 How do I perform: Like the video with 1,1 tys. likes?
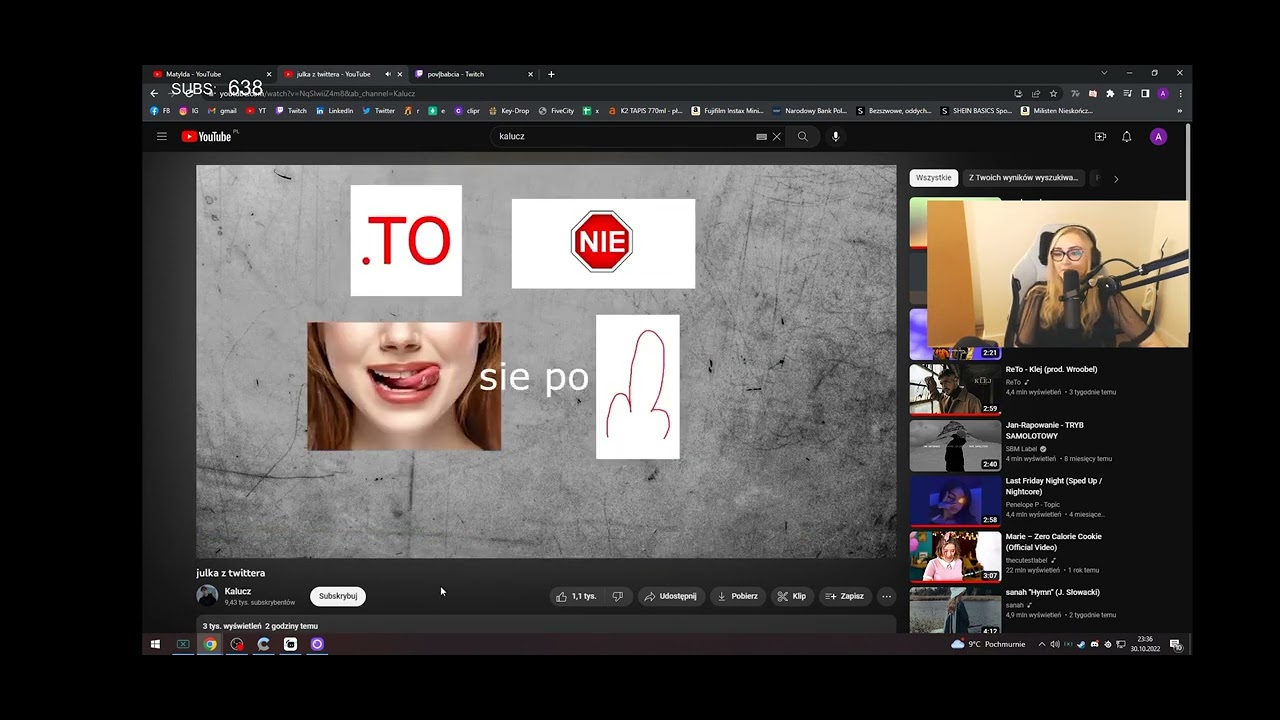(x=576, y=596)
